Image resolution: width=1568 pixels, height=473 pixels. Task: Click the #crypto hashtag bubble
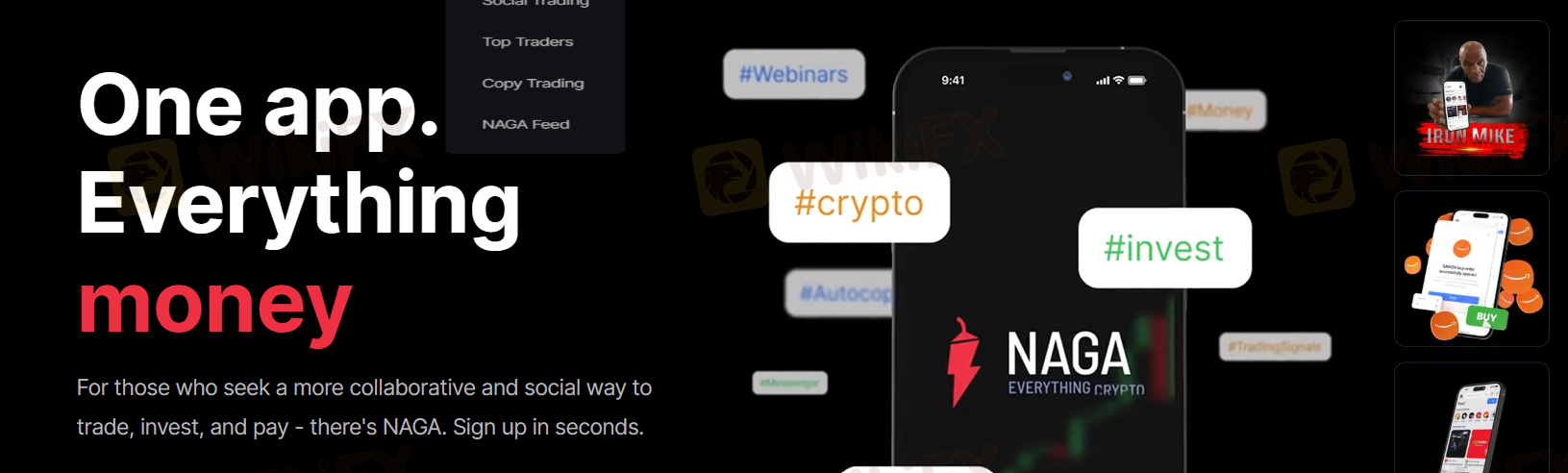point(859,202)
